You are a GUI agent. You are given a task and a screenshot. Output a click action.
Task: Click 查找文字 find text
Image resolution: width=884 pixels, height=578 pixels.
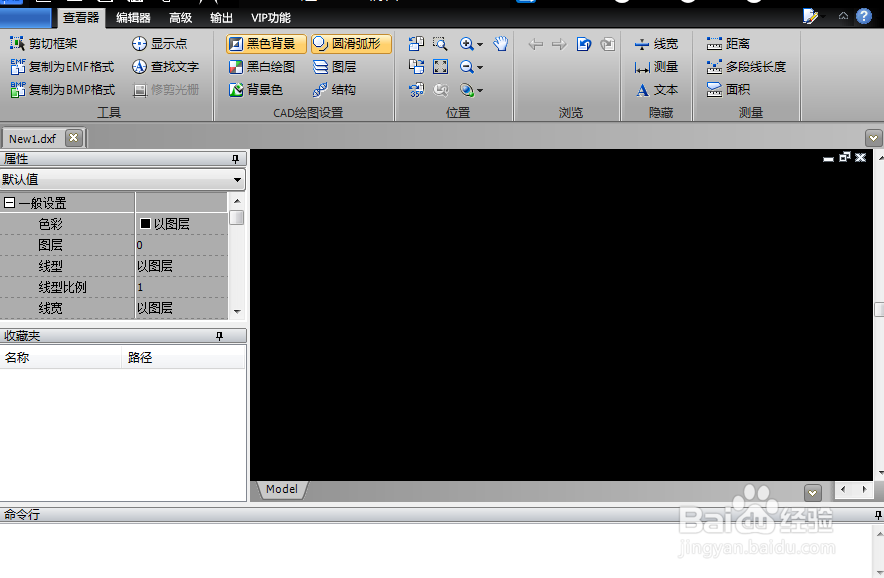[x=166, y=67]
